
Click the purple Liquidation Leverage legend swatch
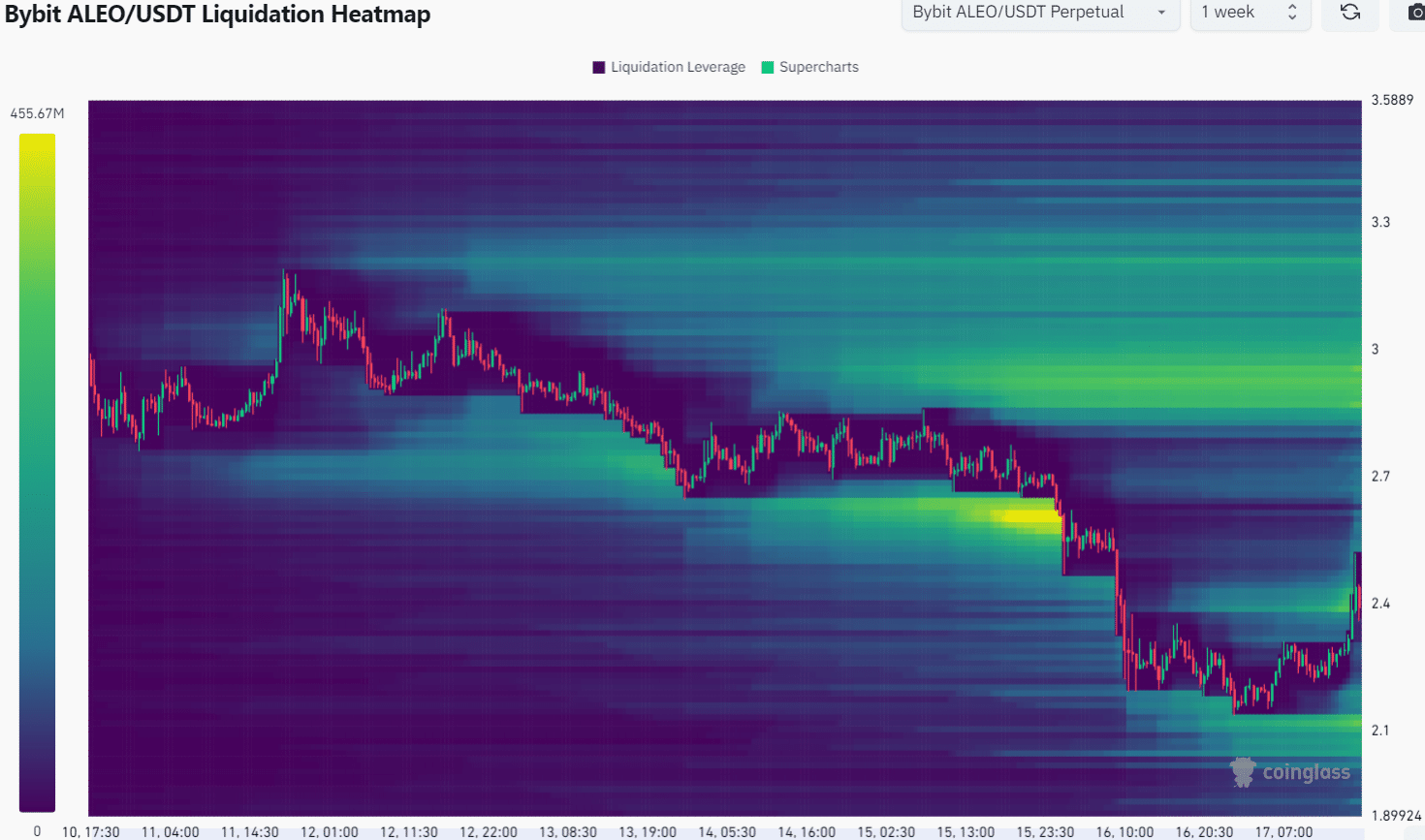(599, 67)
